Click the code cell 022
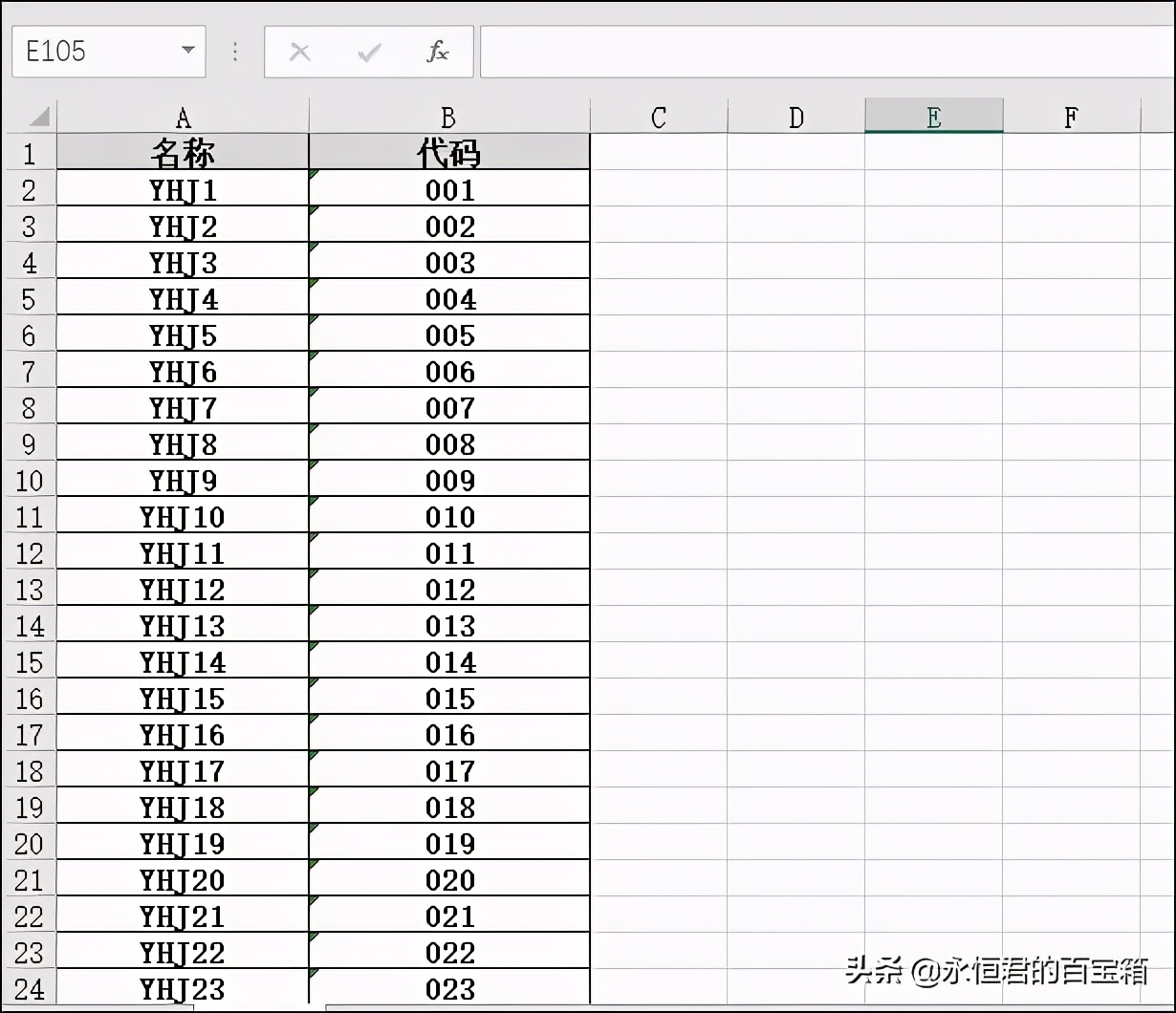 [x=449, y=952]
